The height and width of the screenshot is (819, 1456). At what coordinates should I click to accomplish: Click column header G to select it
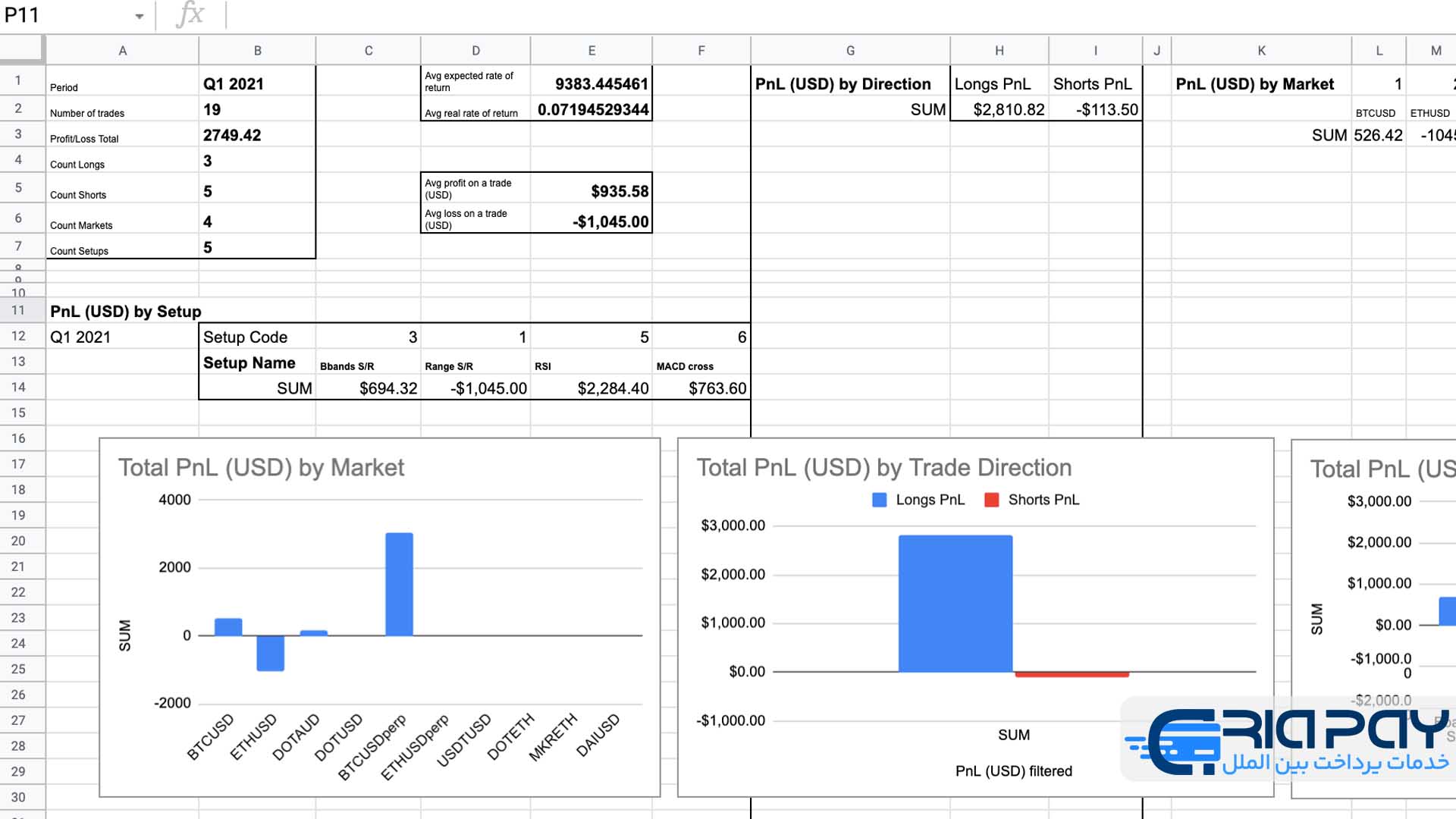click(x=849, y=51)
